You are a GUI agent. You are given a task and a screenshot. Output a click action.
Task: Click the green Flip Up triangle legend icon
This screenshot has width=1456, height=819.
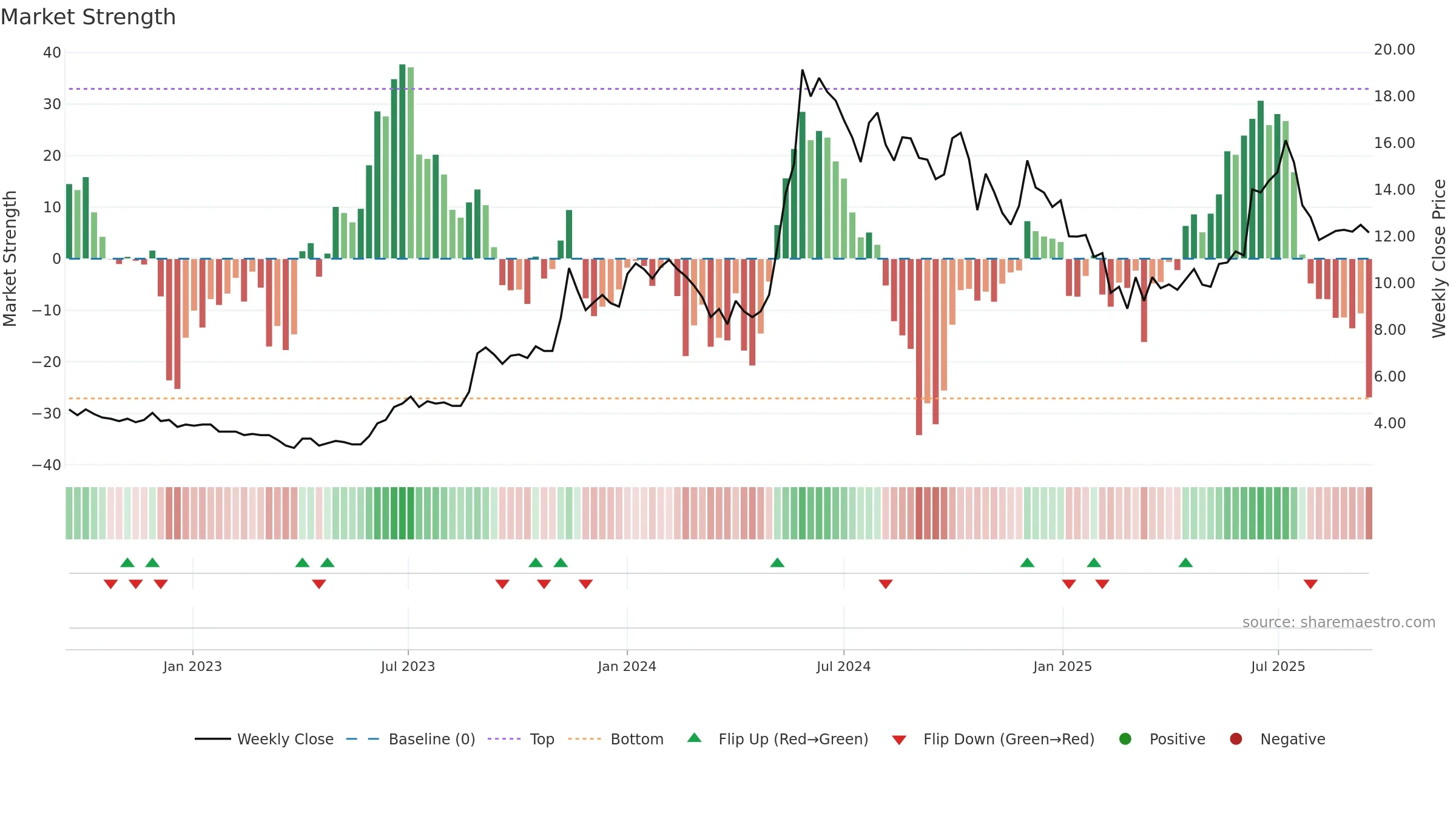[x=695, y=738]
